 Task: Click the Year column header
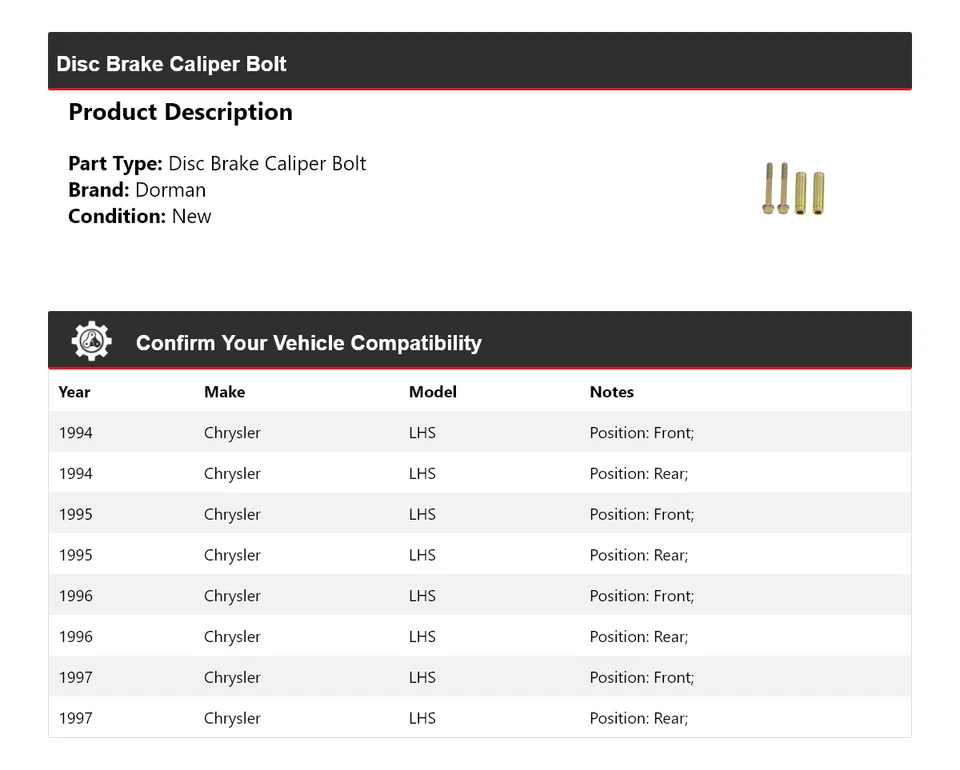[74, 392]
